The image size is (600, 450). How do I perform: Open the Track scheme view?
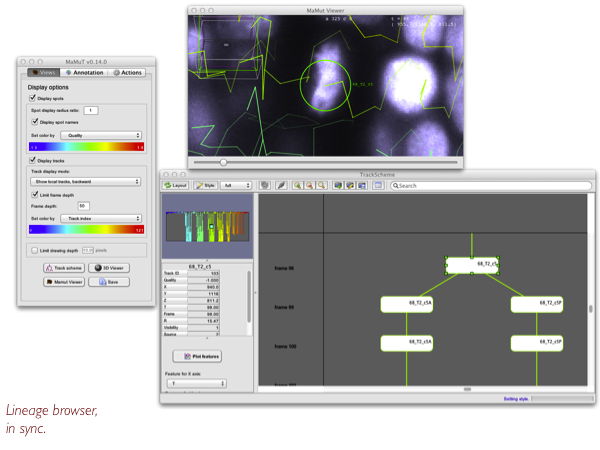pos(62,268)
